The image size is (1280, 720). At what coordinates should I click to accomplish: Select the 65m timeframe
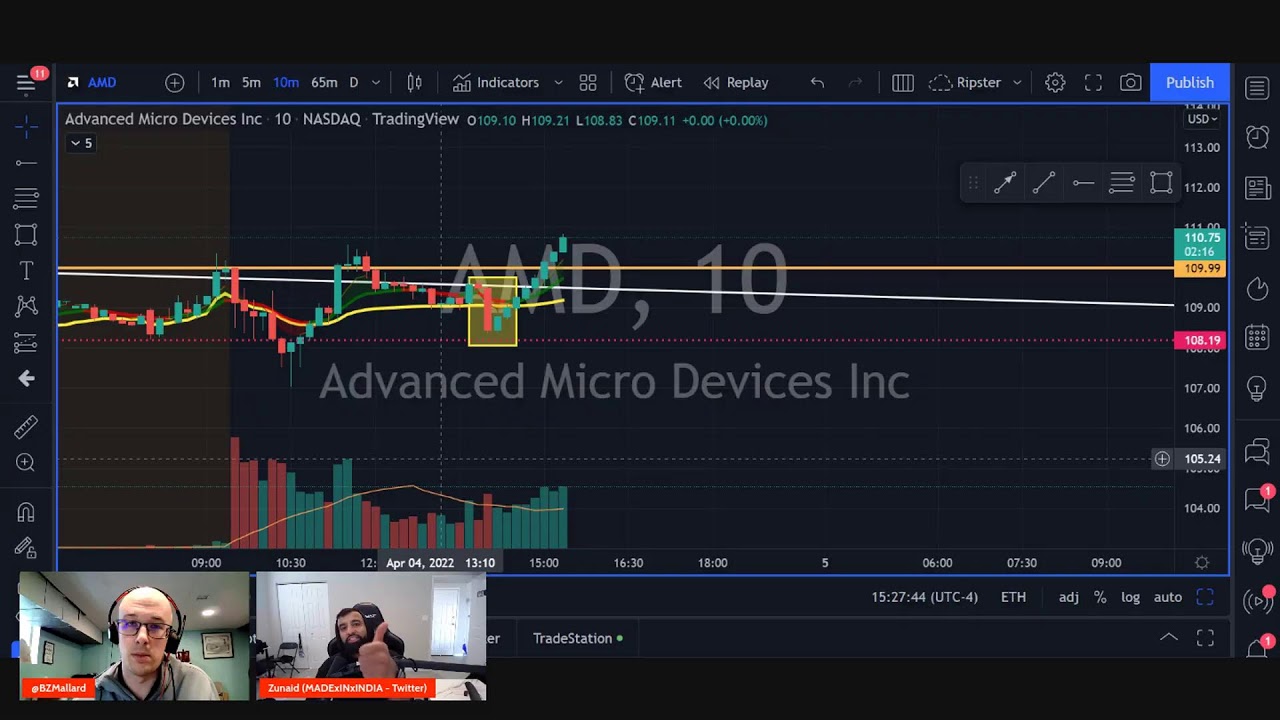pos(324,83)
